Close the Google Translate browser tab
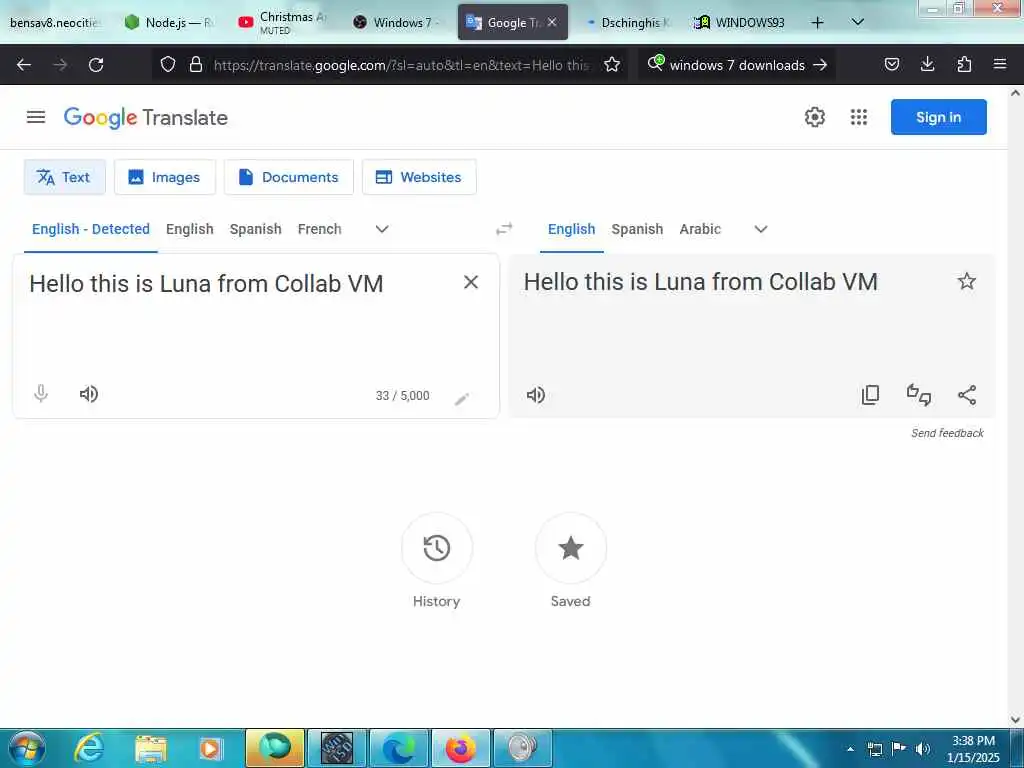This screenshot has height=768, width=1024. [x=552, y=22]
